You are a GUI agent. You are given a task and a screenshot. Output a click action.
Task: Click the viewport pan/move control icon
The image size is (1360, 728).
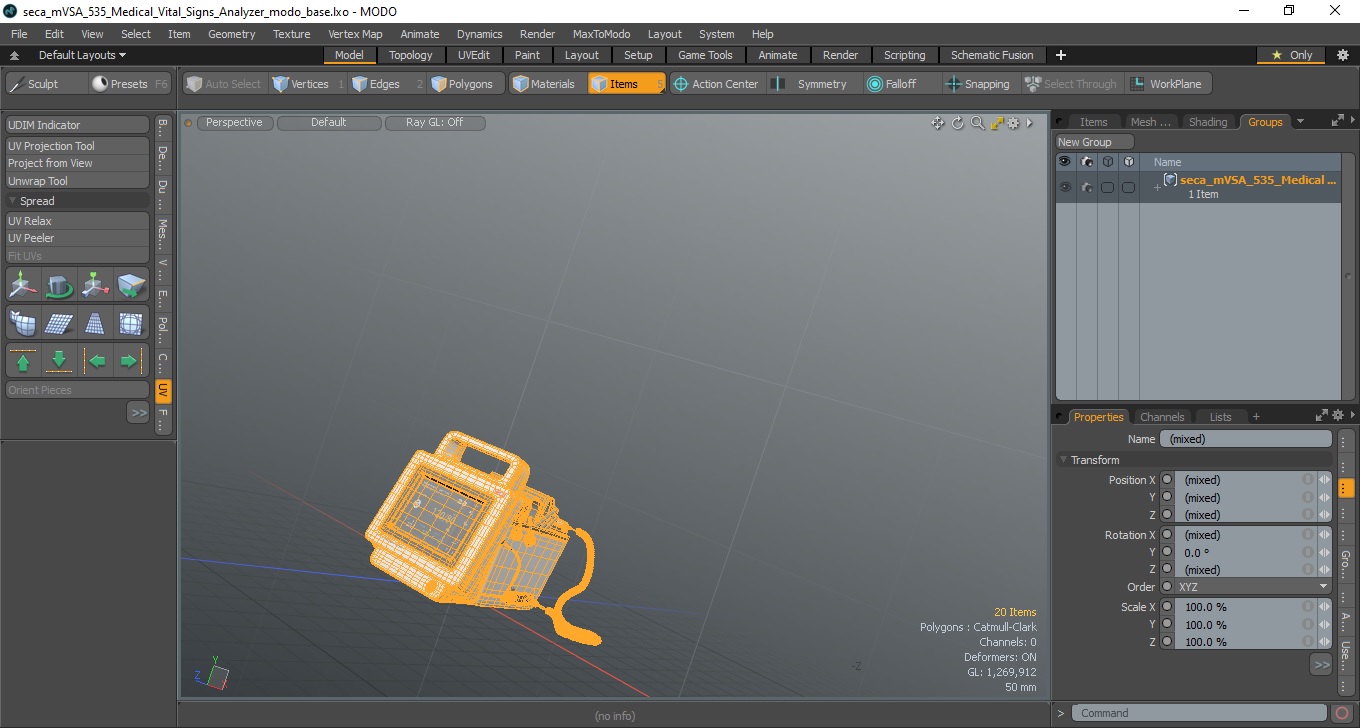coord(937,123)
